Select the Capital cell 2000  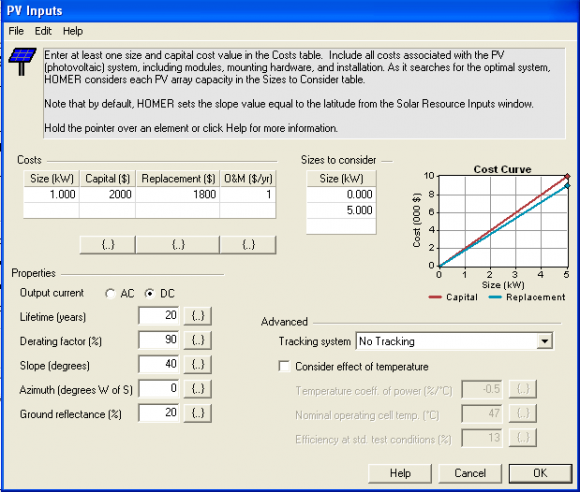click(108, 195)
